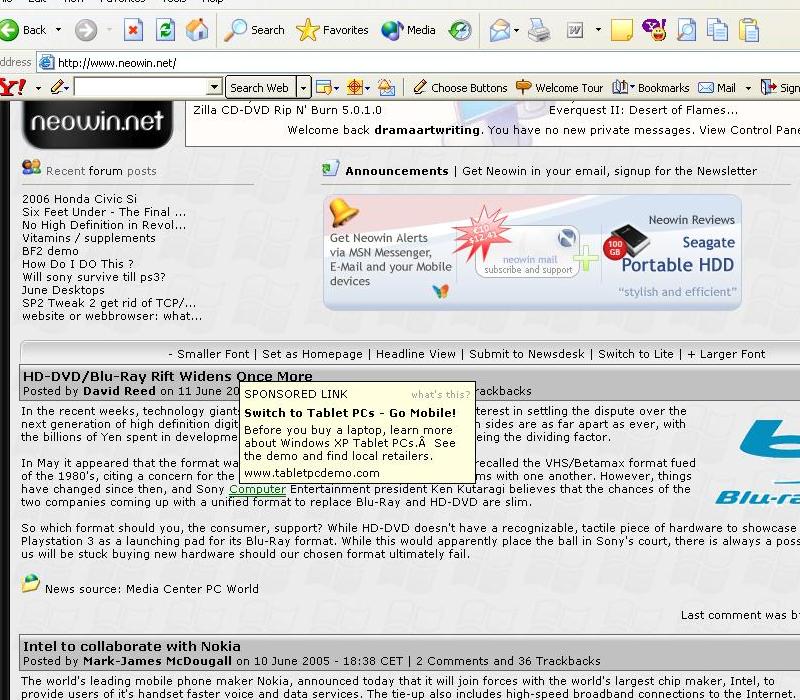The image size is (800, 700).
Task: Click the Edit with Word icon
Action: click(x=575, y=31)
